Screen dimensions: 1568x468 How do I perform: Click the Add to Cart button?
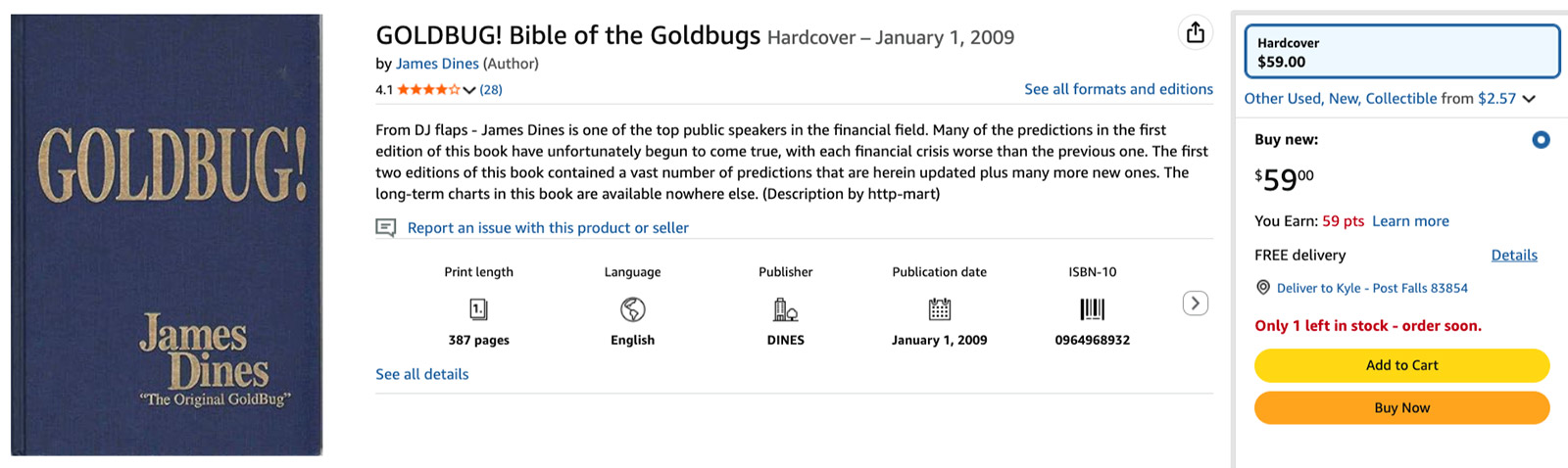coord(1401,365)
